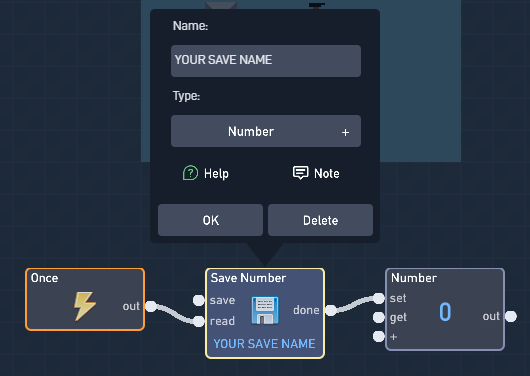Click the get input port on Number node
Viewport: 530px width, 376px height.
pos(379,317)
